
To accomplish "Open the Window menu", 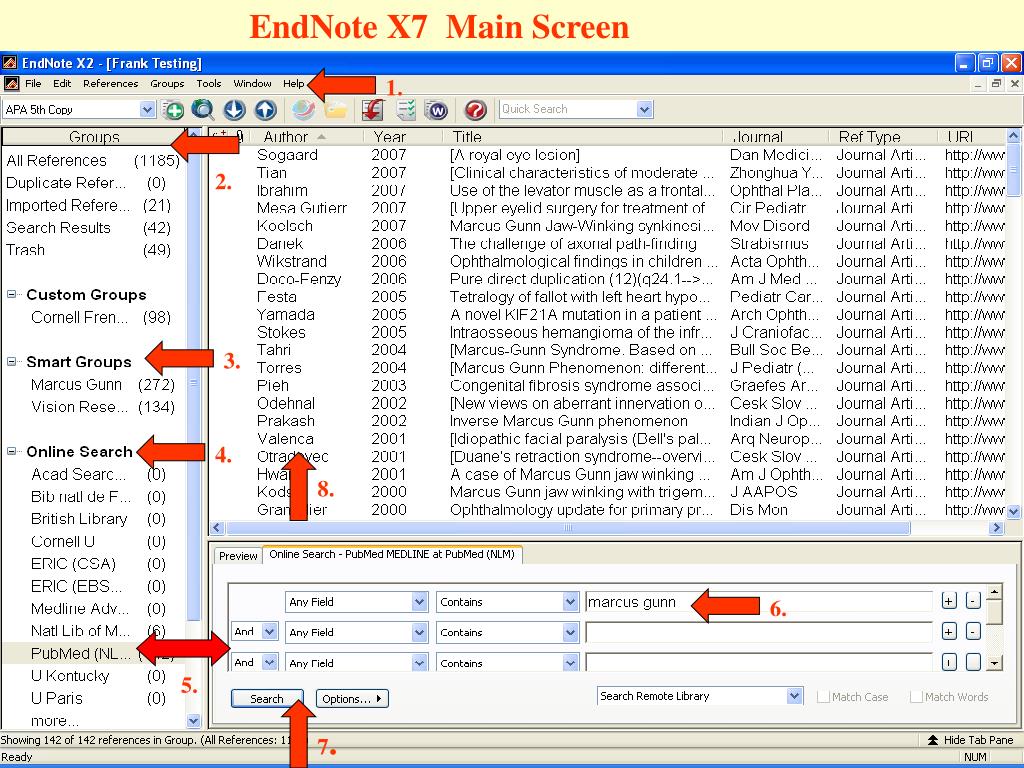I will (x=252, y=84).
